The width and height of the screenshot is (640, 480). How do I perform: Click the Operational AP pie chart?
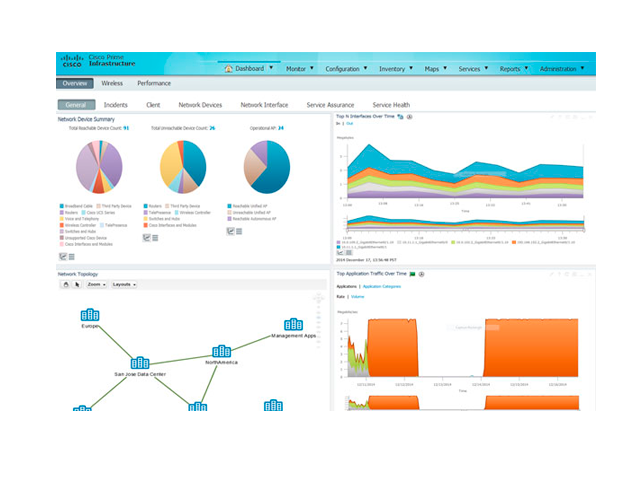pos(267,167)
